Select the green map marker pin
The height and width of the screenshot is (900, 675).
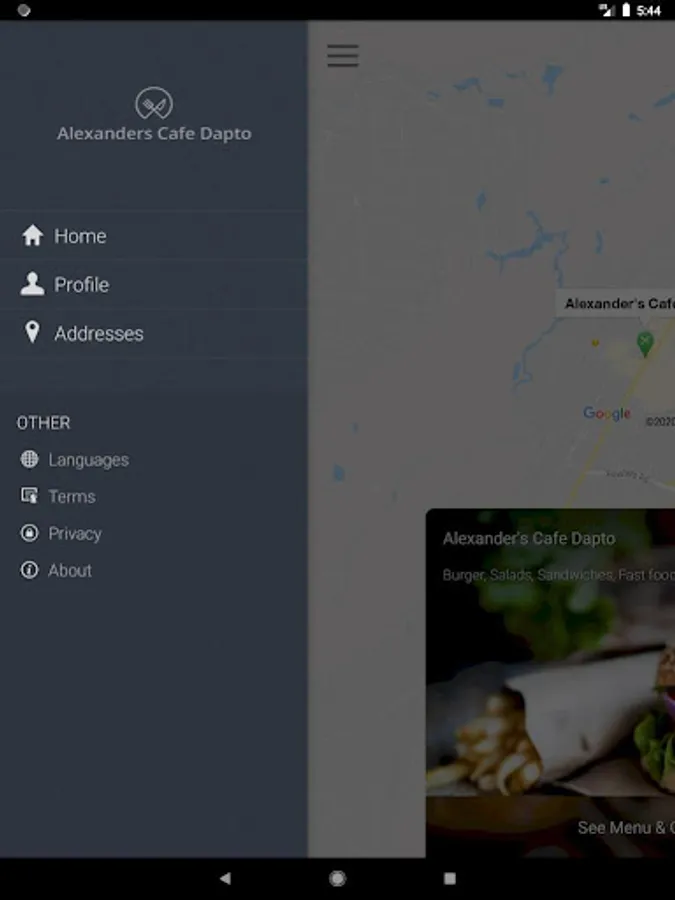tap(645, 344)
